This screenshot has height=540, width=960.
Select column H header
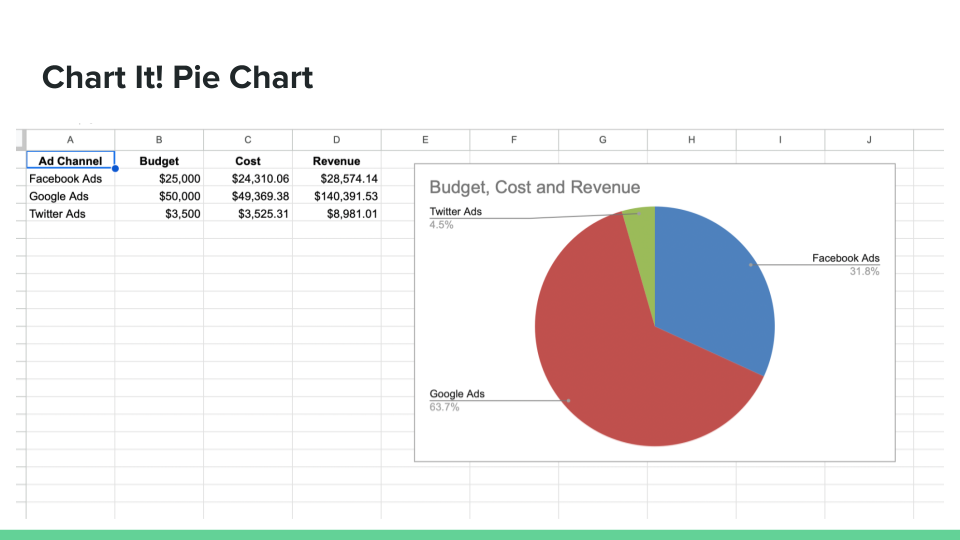[692, 140]
